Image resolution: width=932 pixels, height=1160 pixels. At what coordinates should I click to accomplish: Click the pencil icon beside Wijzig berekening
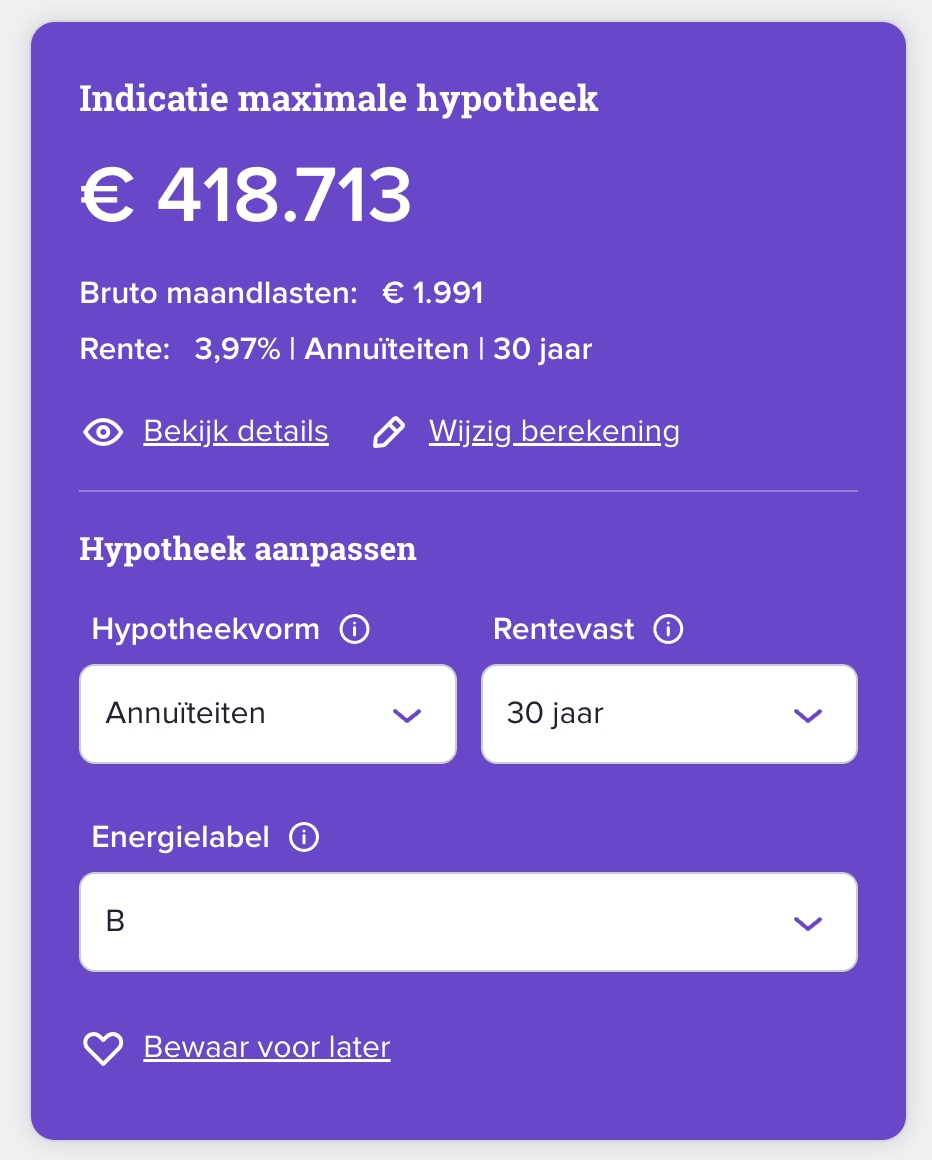pos(388,432)
